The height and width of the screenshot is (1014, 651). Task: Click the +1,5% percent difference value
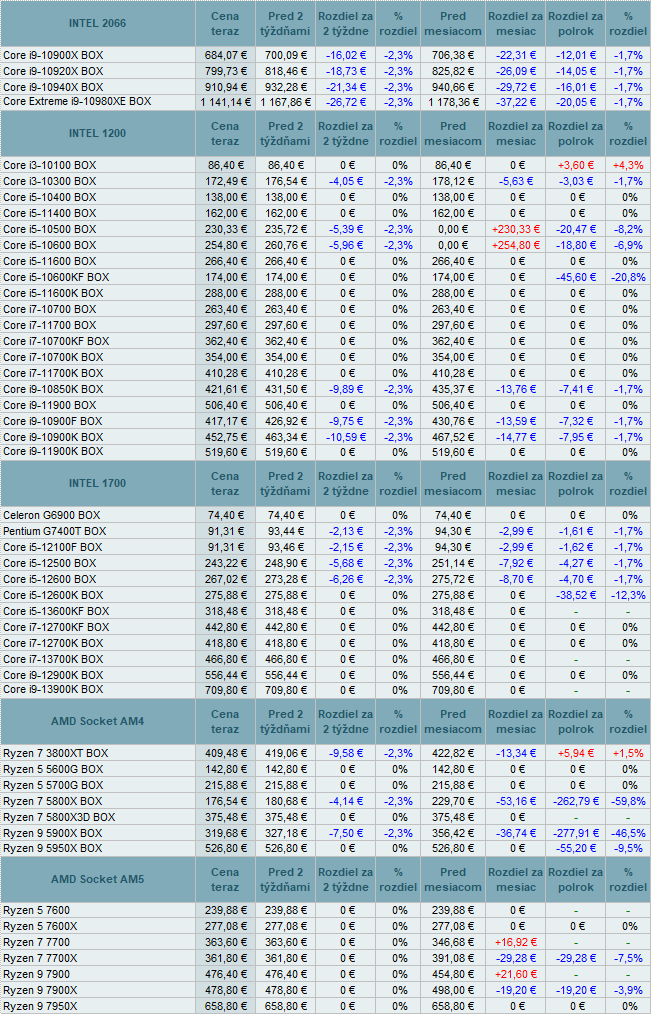(x=628, y=753)
